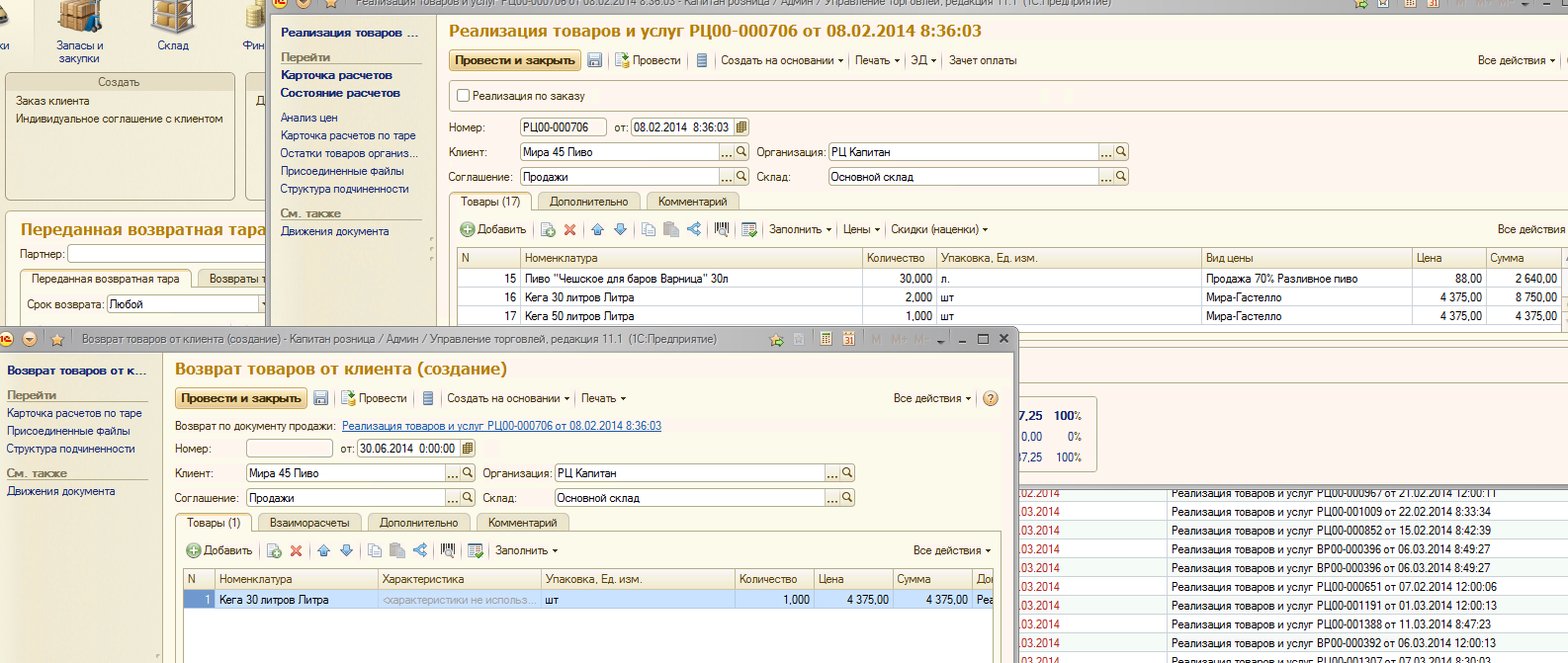Move row up in return goods table
Image resolution: width=1568 pixels, height=663 pixels.
click(x=323, y=550)
